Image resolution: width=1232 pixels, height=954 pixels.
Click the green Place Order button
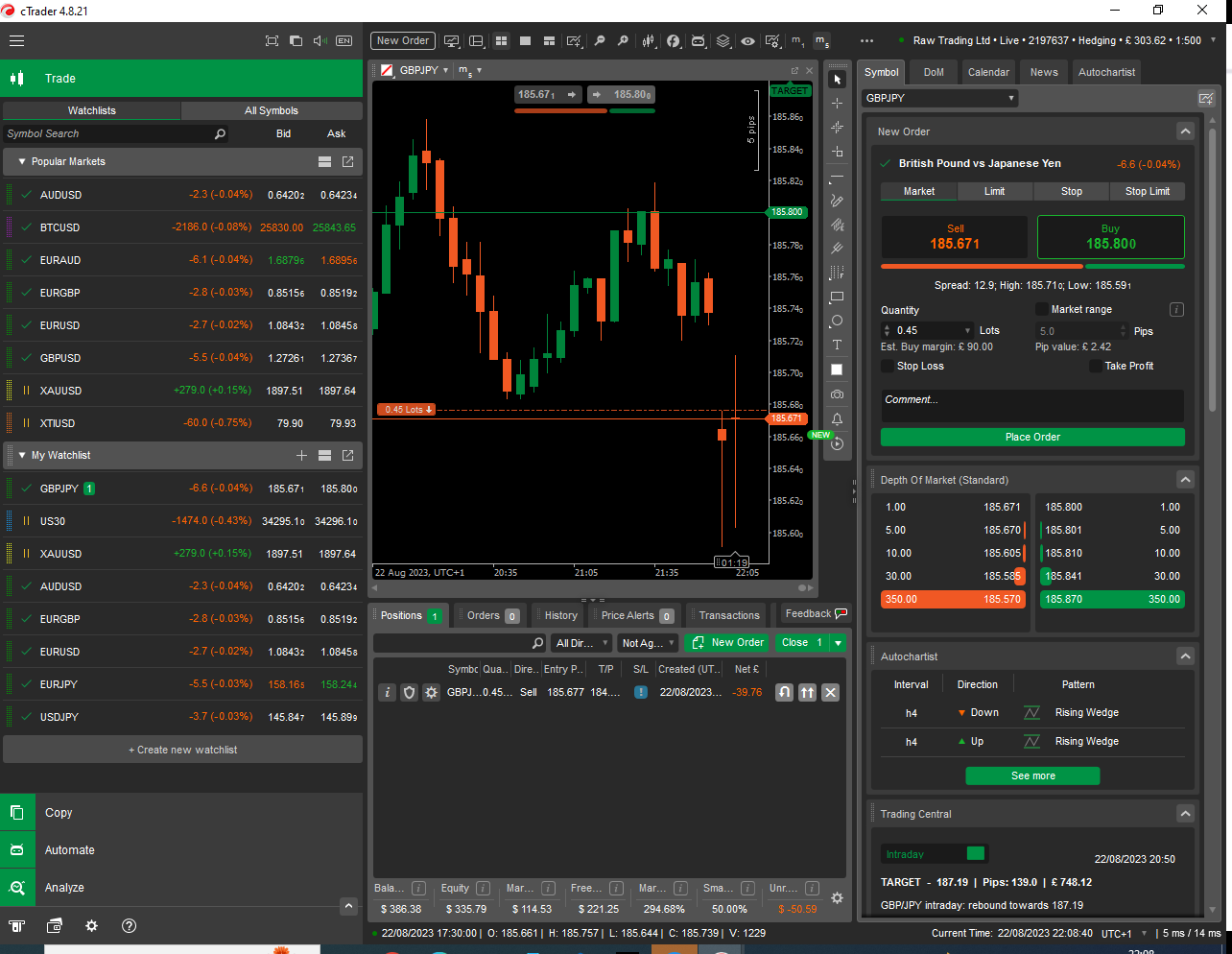[x=1032, y=437]
